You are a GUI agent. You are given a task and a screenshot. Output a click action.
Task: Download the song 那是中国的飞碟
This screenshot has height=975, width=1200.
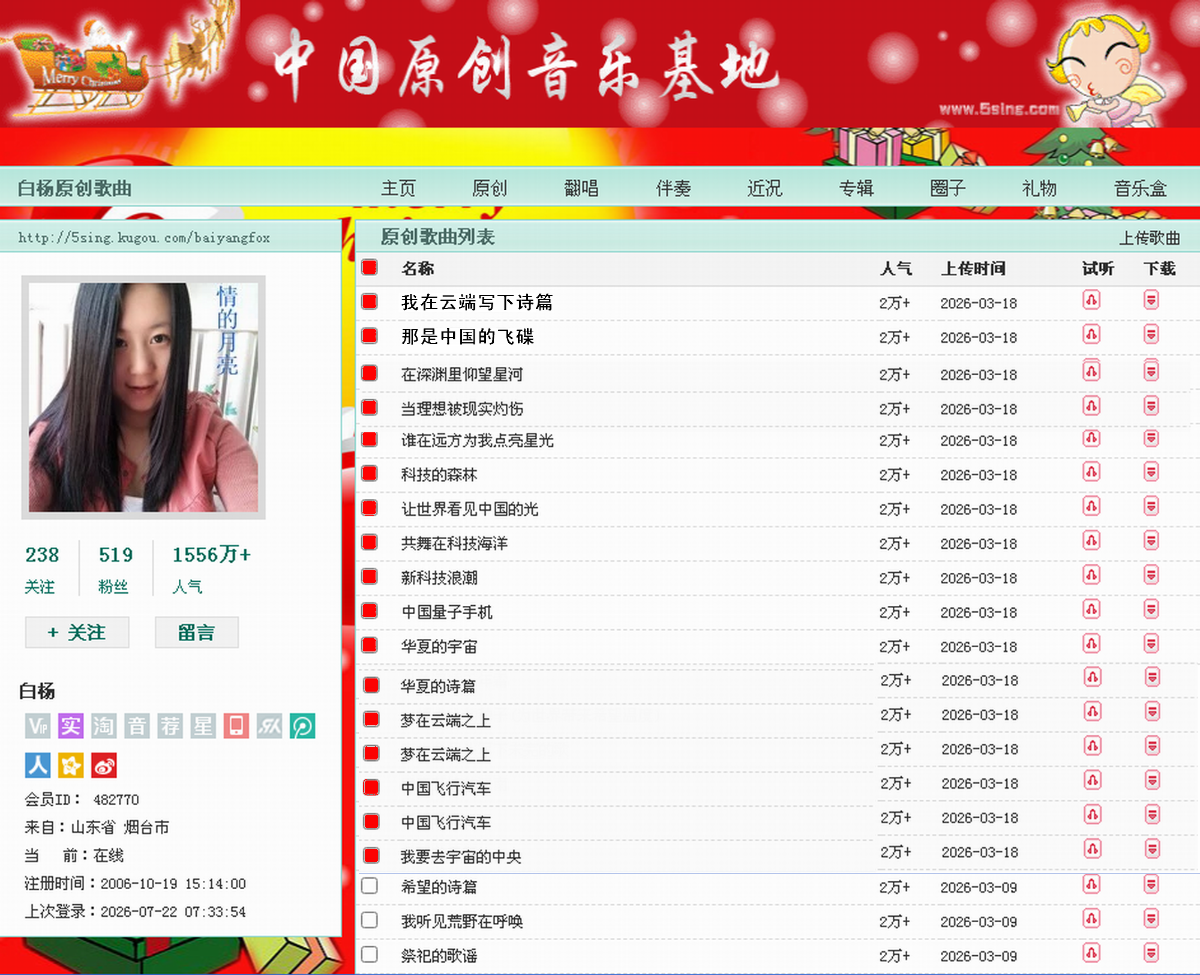coord(1151,335)
